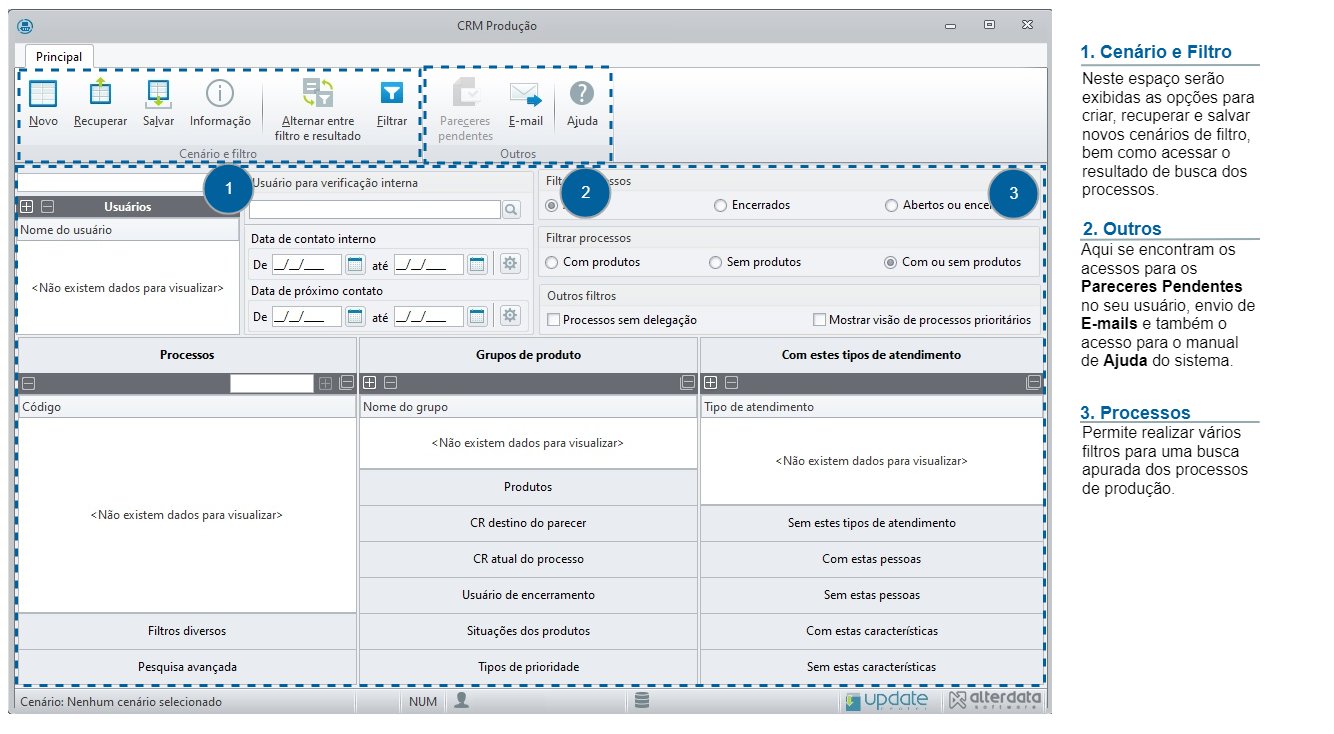Open Tipos de prioridade section
The height and width of the screenshot is (734, 1334).
click(528, 667)
